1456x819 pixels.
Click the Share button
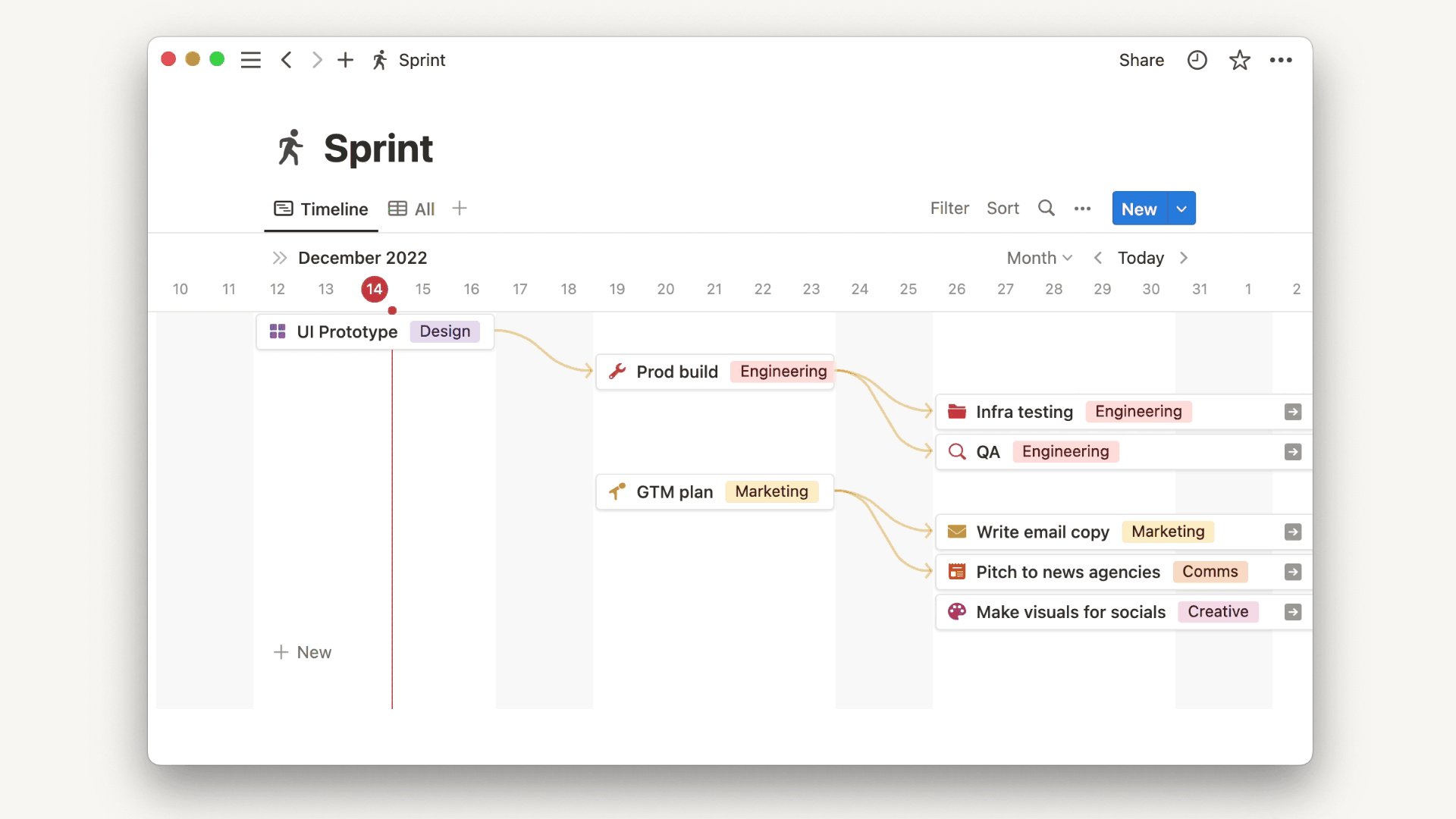click(1141, 60)
